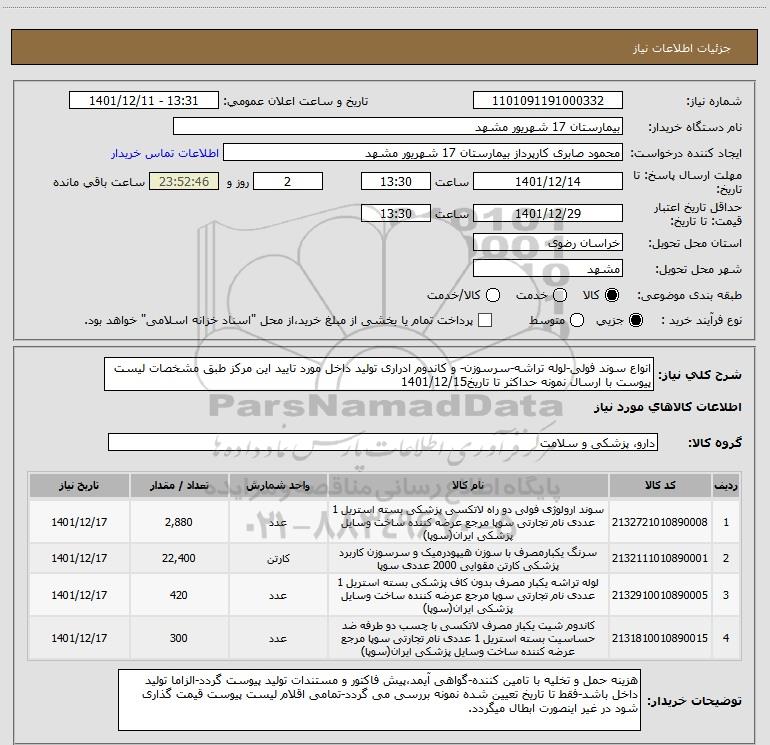
Task: Select item code 2132111010890001
Action: 660,558
